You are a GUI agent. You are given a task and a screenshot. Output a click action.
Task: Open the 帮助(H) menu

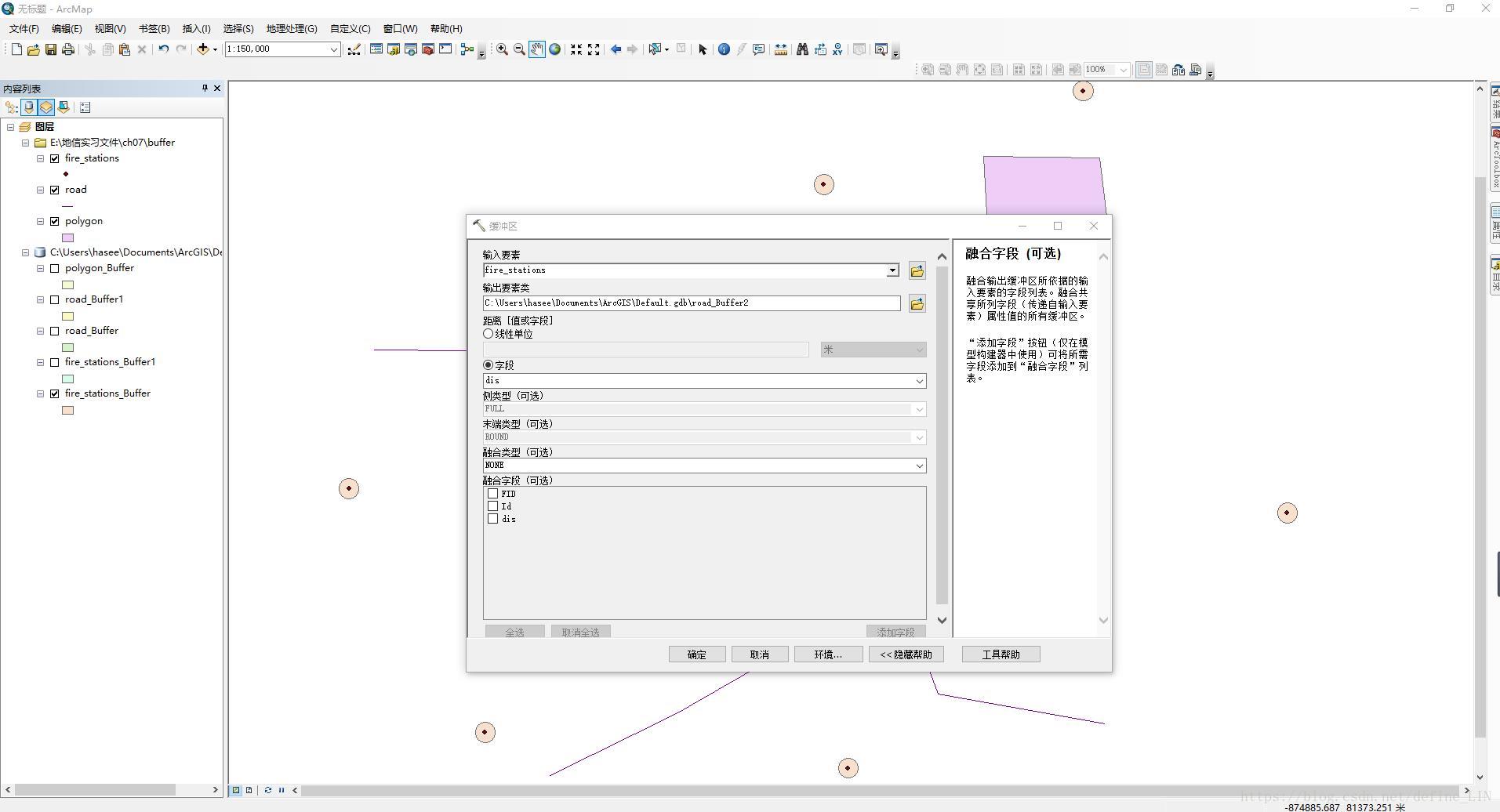click(446, 29)
